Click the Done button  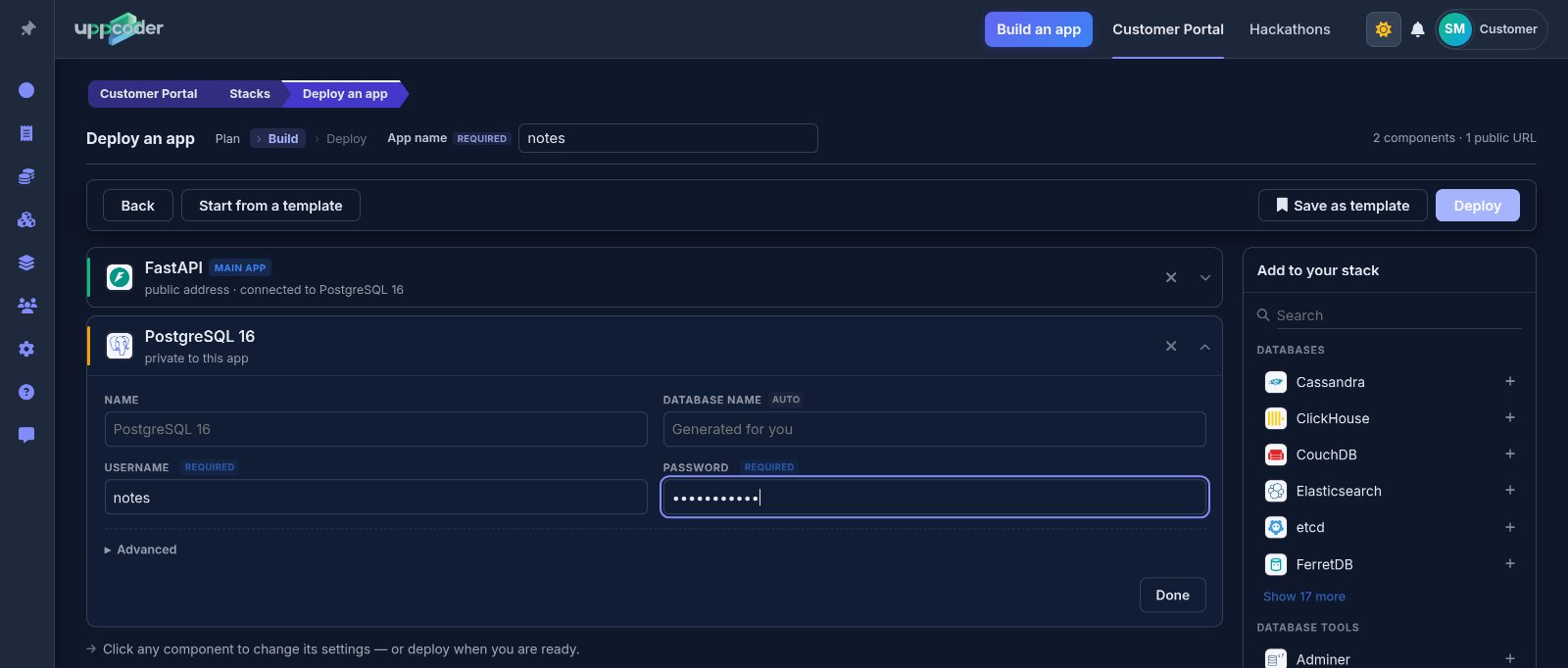1172,596
